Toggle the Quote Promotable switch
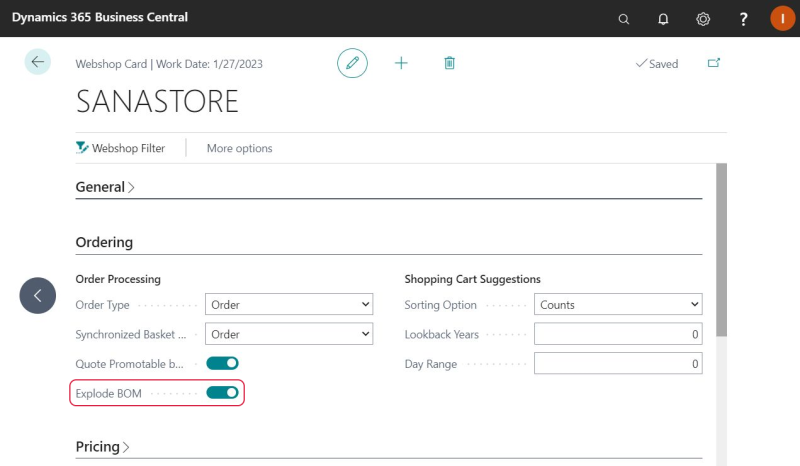 (222, 363)
